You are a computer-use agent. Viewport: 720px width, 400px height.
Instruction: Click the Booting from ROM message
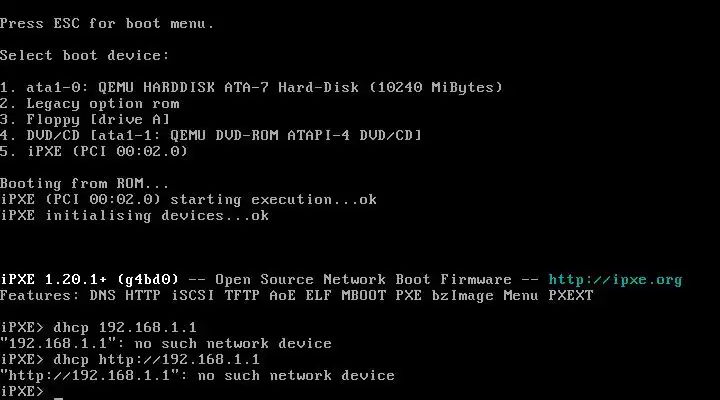[84, 184]
